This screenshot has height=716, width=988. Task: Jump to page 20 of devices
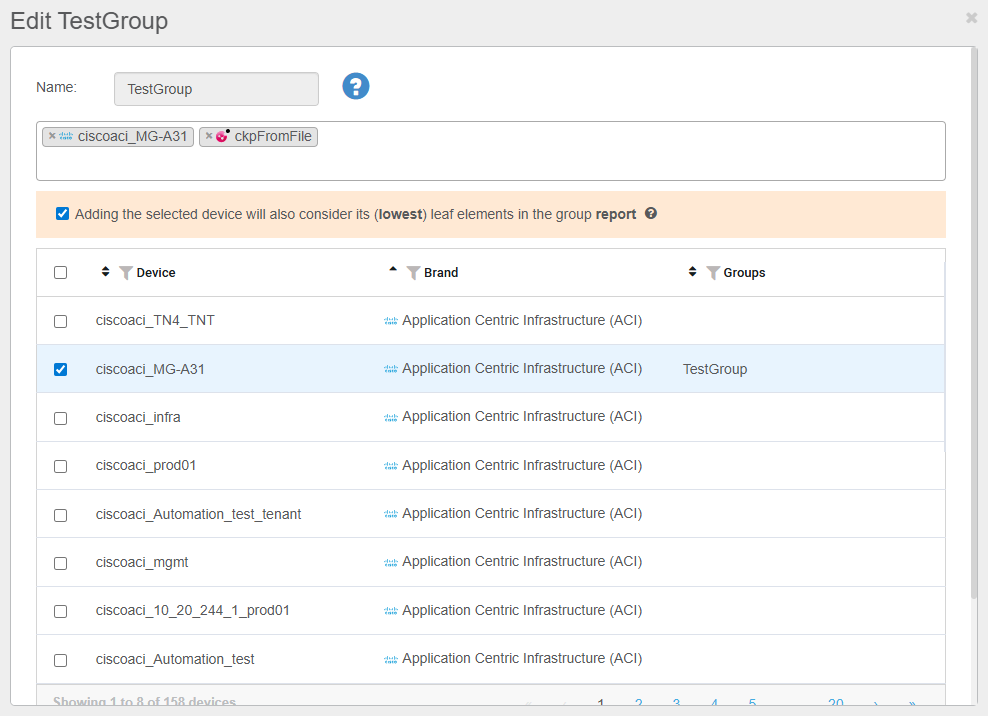(835, 703)
